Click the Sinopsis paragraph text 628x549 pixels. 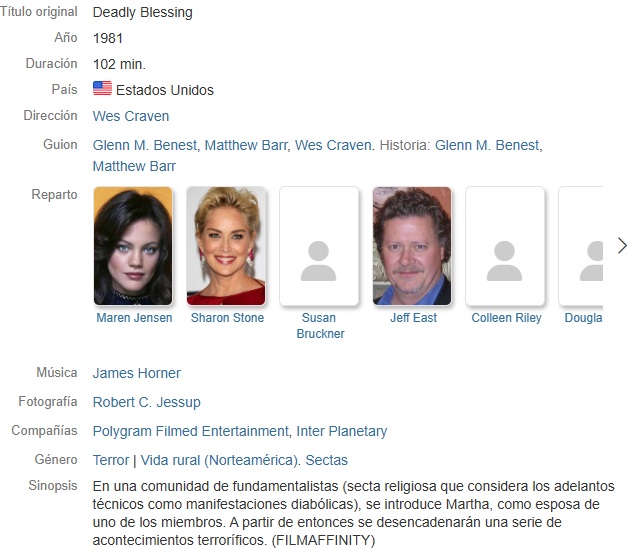pyautogui.click(x=354, y=513)
